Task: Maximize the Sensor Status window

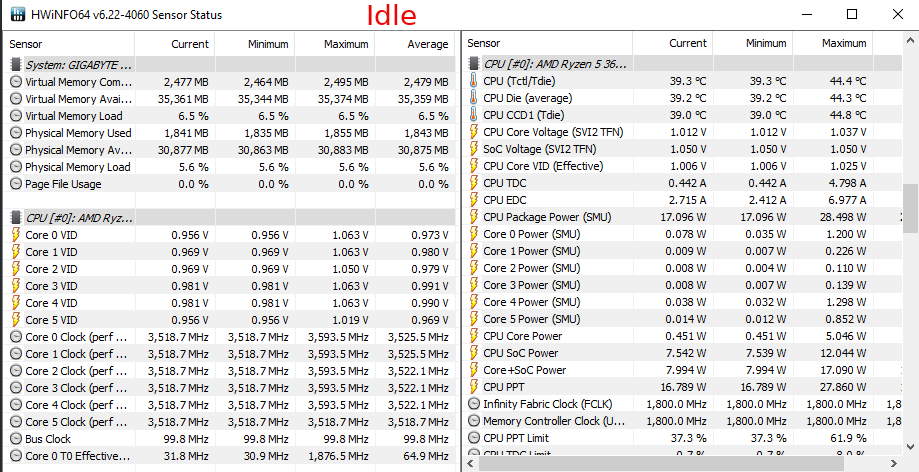Action: pyautogui.click(x=852, y=14)
